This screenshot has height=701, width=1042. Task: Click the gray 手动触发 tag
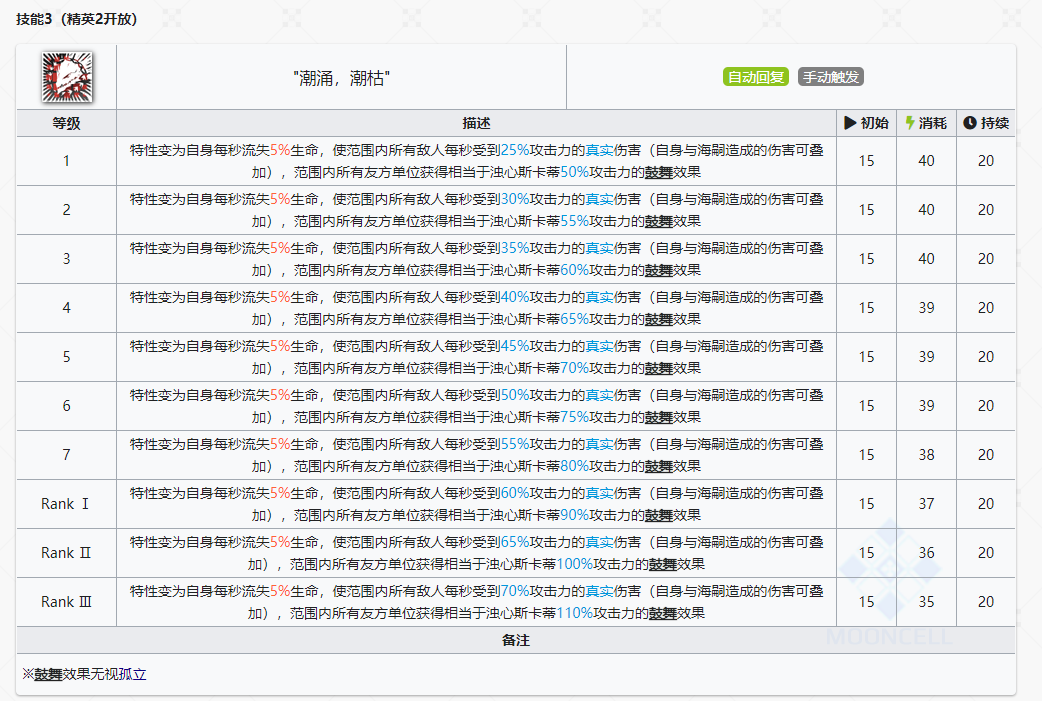point(831,77)
